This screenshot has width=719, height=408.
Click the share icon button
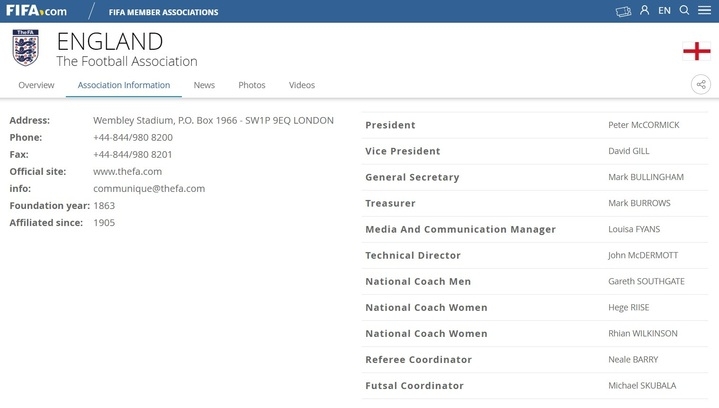701,84
